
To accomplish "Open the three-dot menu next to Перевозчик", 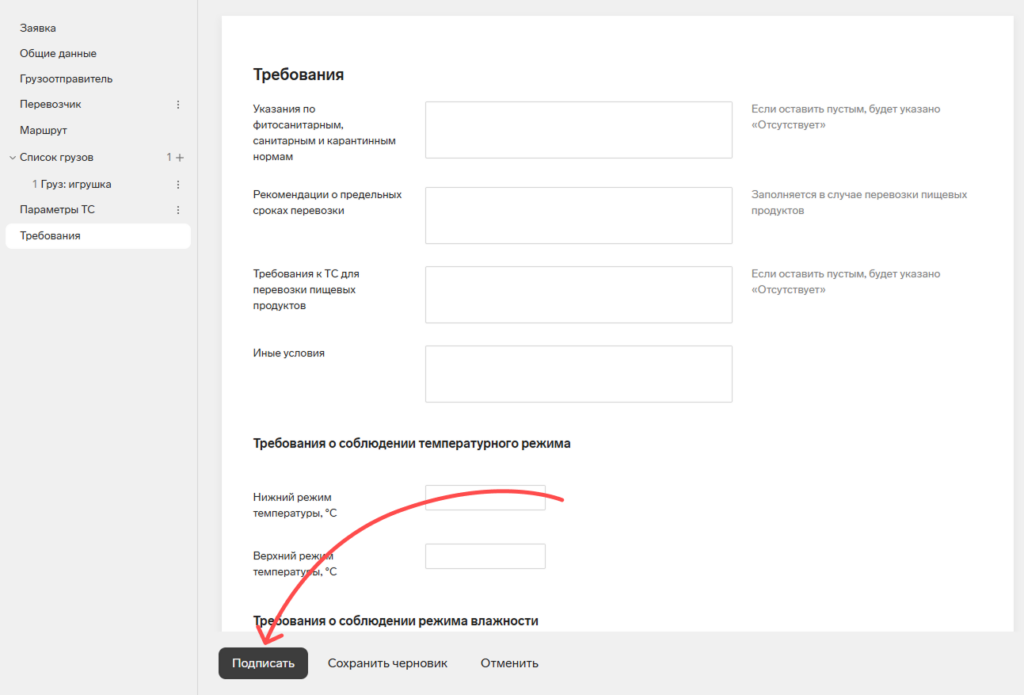I will pos(178,105).
